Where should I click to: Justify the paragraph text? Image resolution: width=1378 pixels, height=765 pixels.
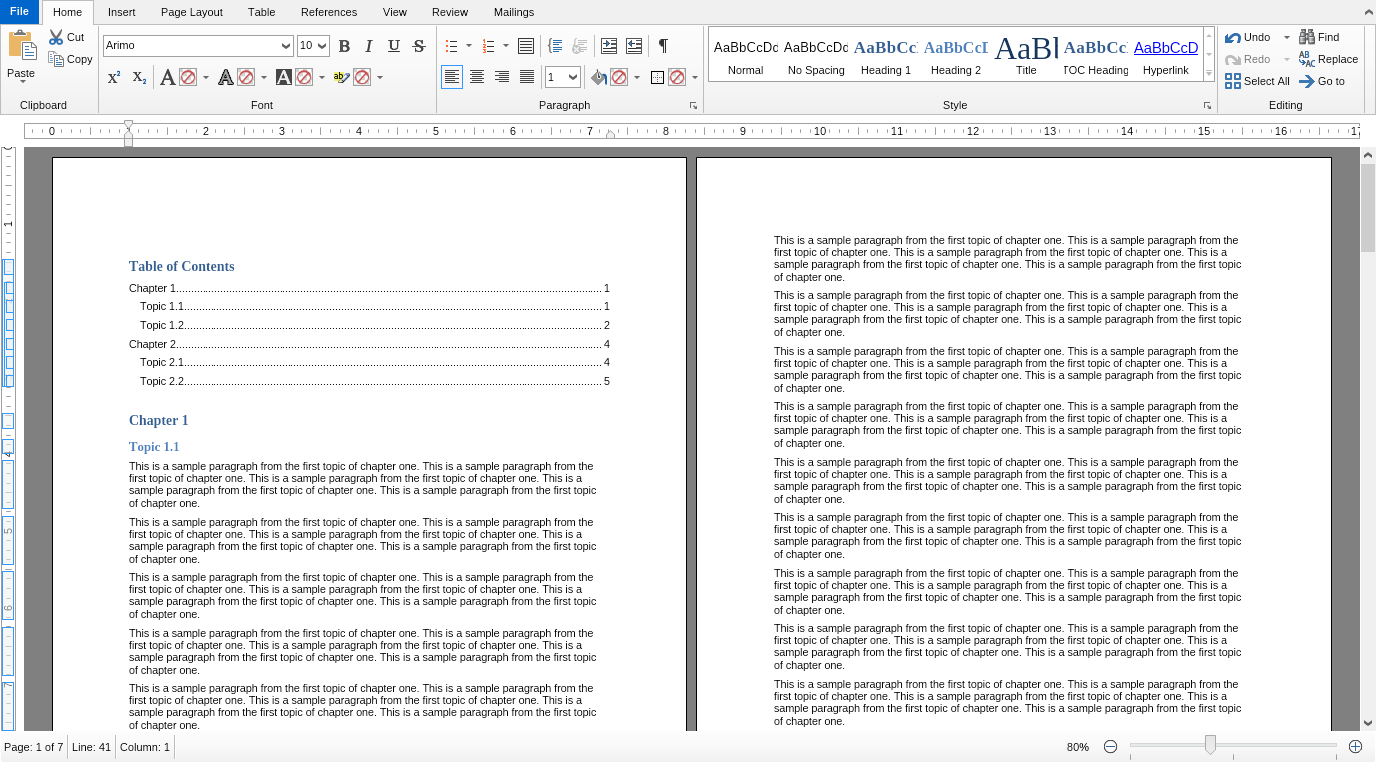pos(527,77)
